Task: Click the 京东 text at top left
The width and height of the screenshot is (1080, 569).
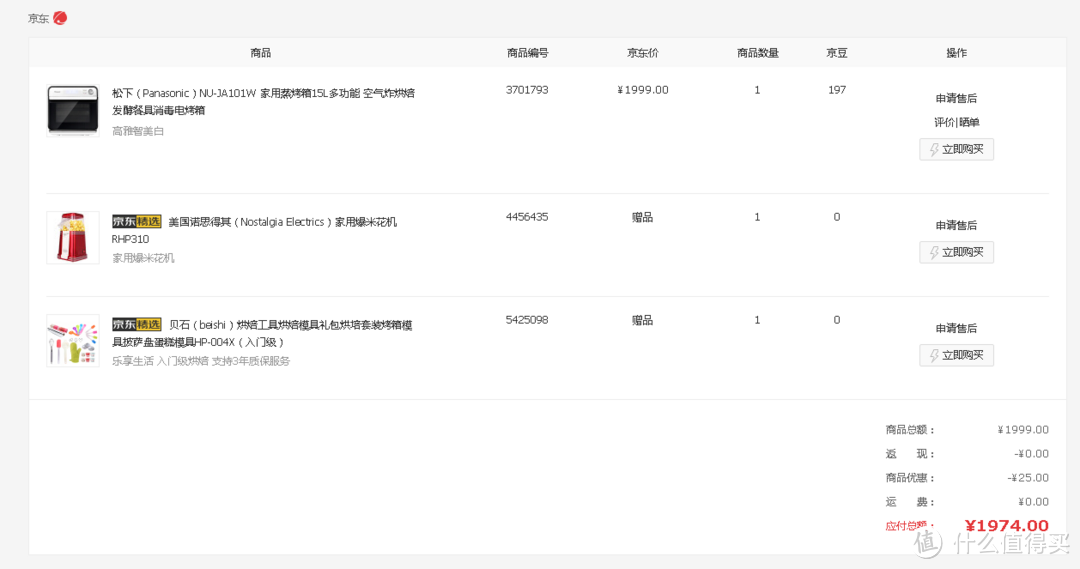Action: click(38, 19)
